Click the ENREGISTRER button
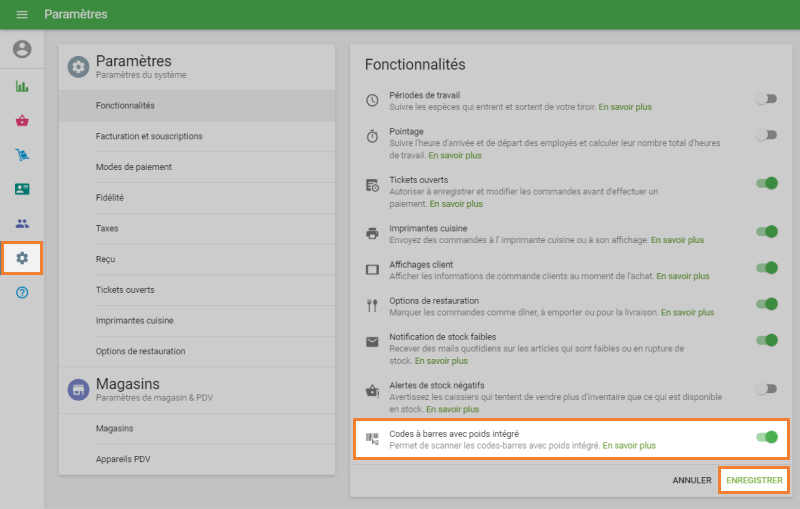 coord(754,480)
